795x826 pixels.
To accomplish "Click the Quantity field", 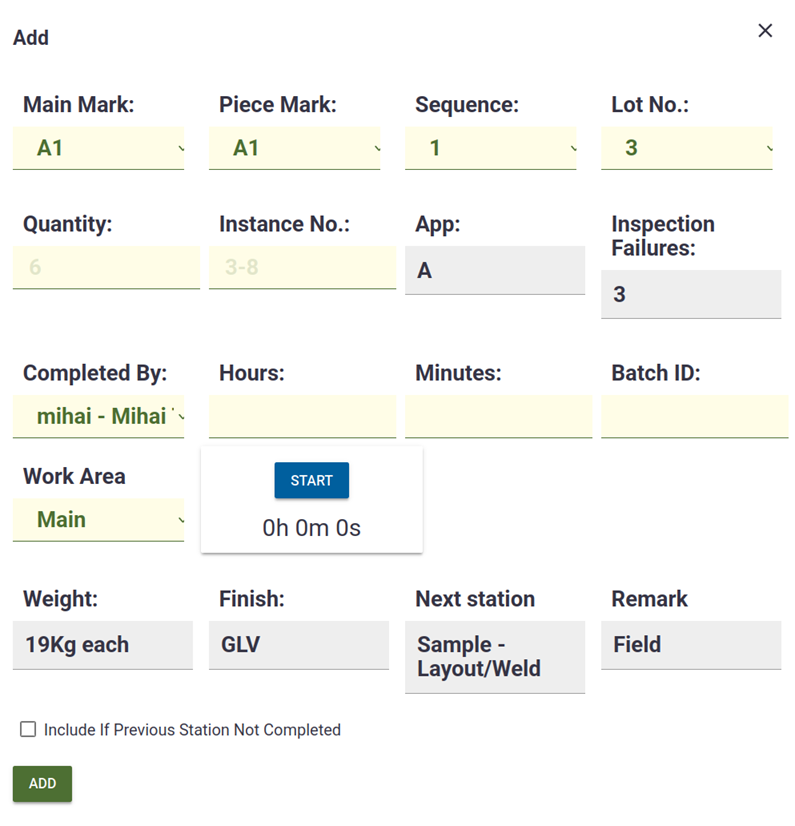I will (x=106, y=268).
